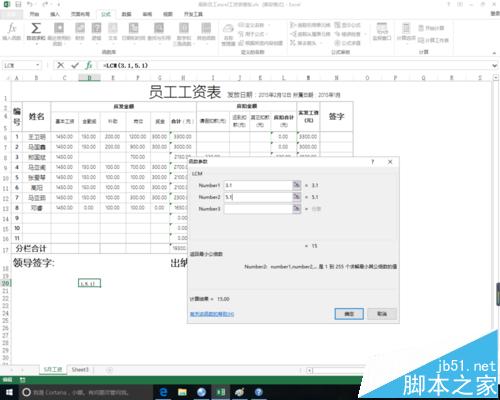This screenshot has height=400, width=500.
Task: Switch to the 页面布局 (Page Layout) tab
Action: tap(80, 14)
